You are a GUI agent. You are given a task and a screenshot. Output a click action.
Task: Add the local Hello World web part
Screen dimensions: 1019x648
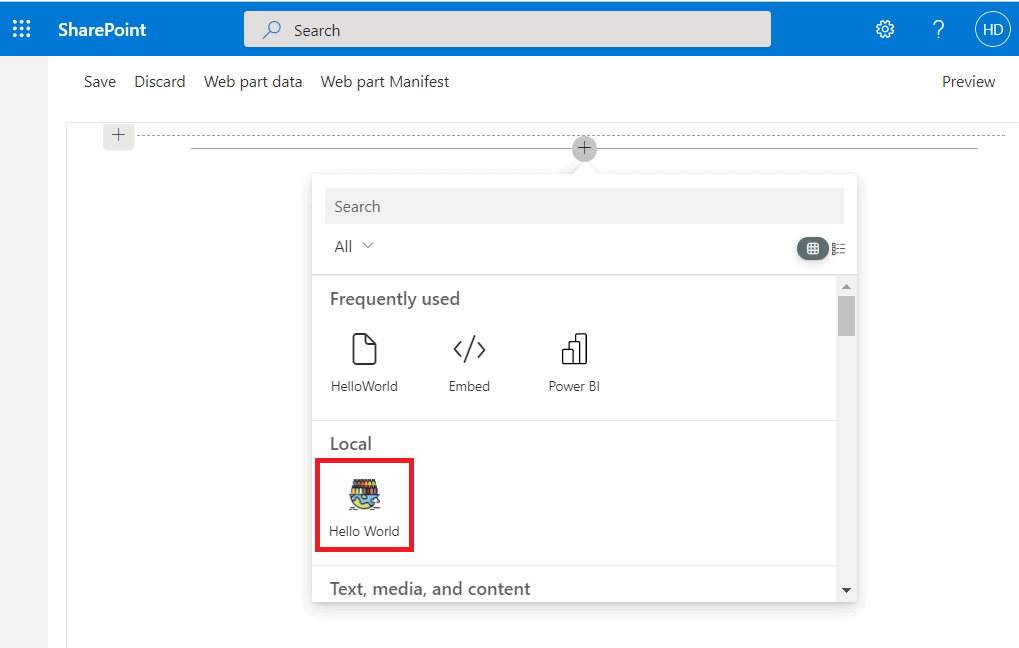tap(364, 506)
